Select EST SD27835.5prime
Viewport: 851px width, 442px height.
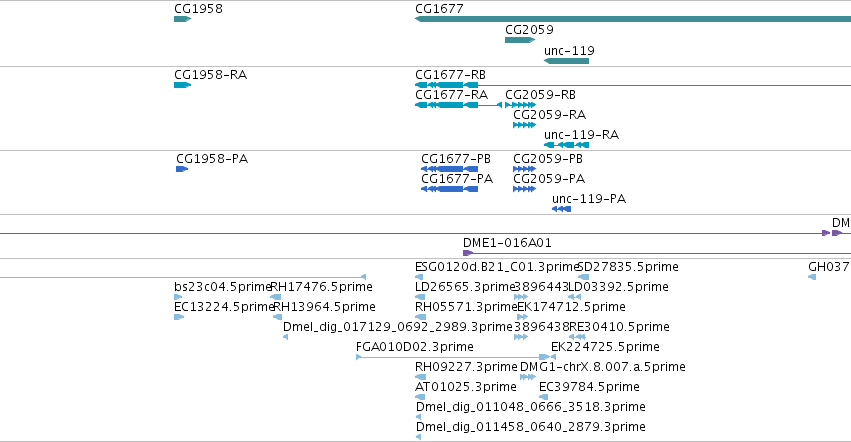pyautogui.click(x=628, y=267)
